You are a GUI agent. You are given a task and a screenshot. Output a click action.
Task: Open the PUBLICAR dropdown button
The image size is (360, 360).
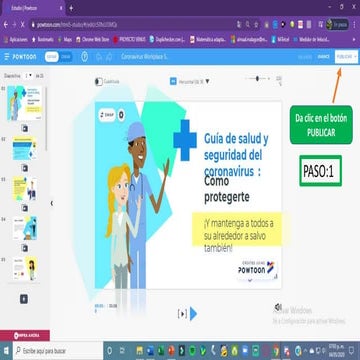tap(346, 57)
